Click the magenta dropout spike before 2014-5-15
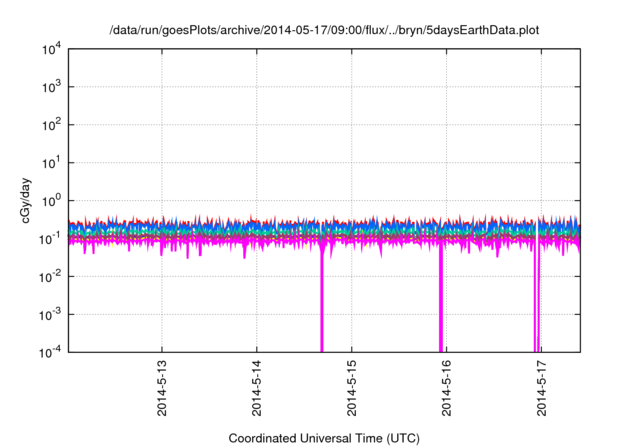 pos(322,300)
